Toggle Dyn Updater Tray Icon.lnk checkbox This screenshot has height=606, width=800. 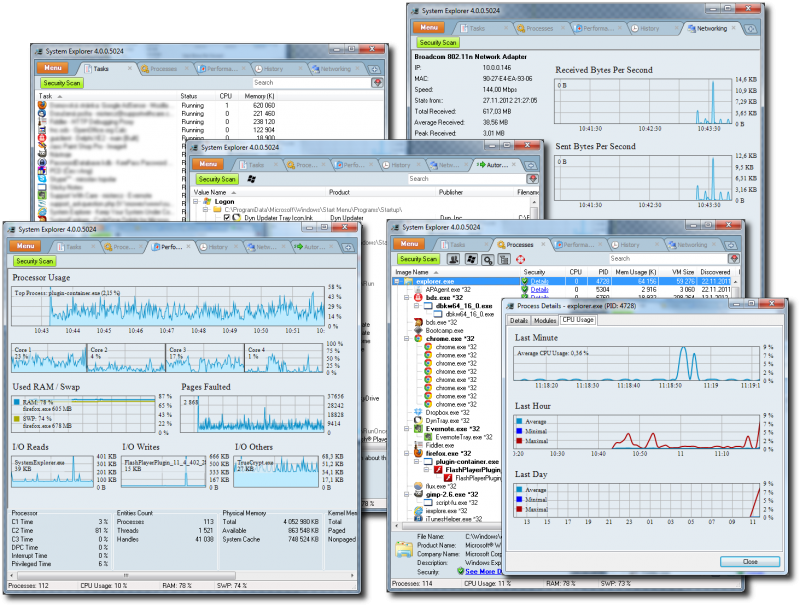(227, 218)
